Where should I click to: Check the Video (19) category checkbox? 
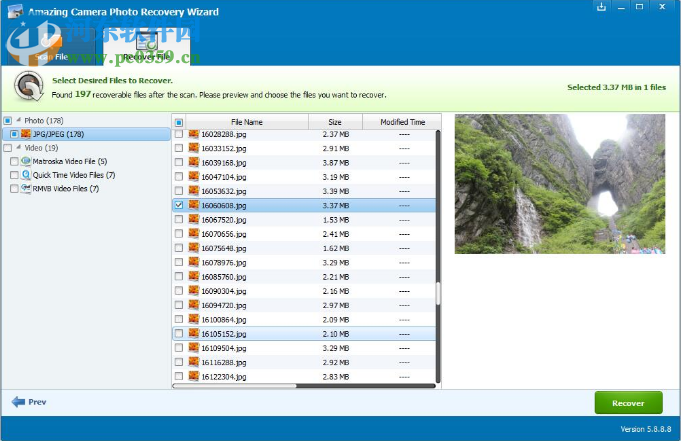[x=8, y=148]
